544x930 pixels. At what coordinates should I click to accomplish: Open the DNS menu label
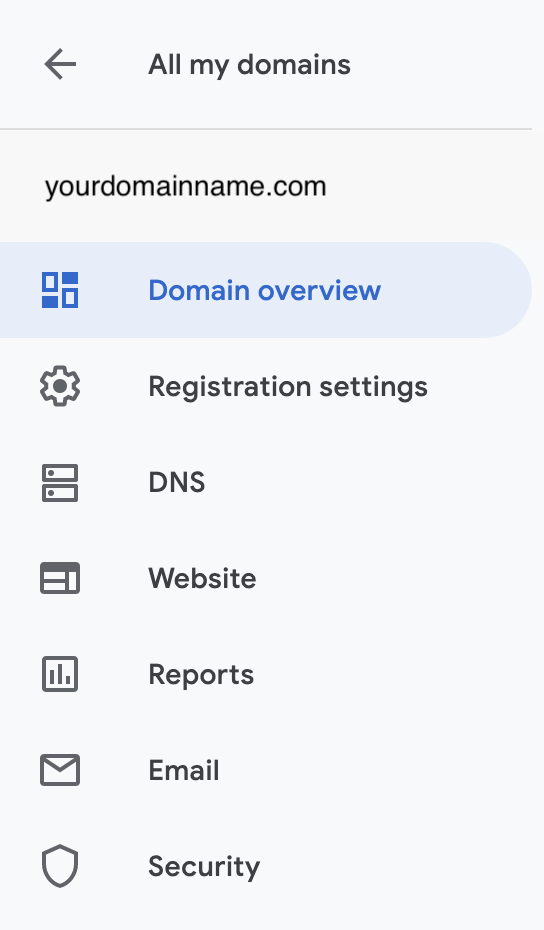pos(177,483)
